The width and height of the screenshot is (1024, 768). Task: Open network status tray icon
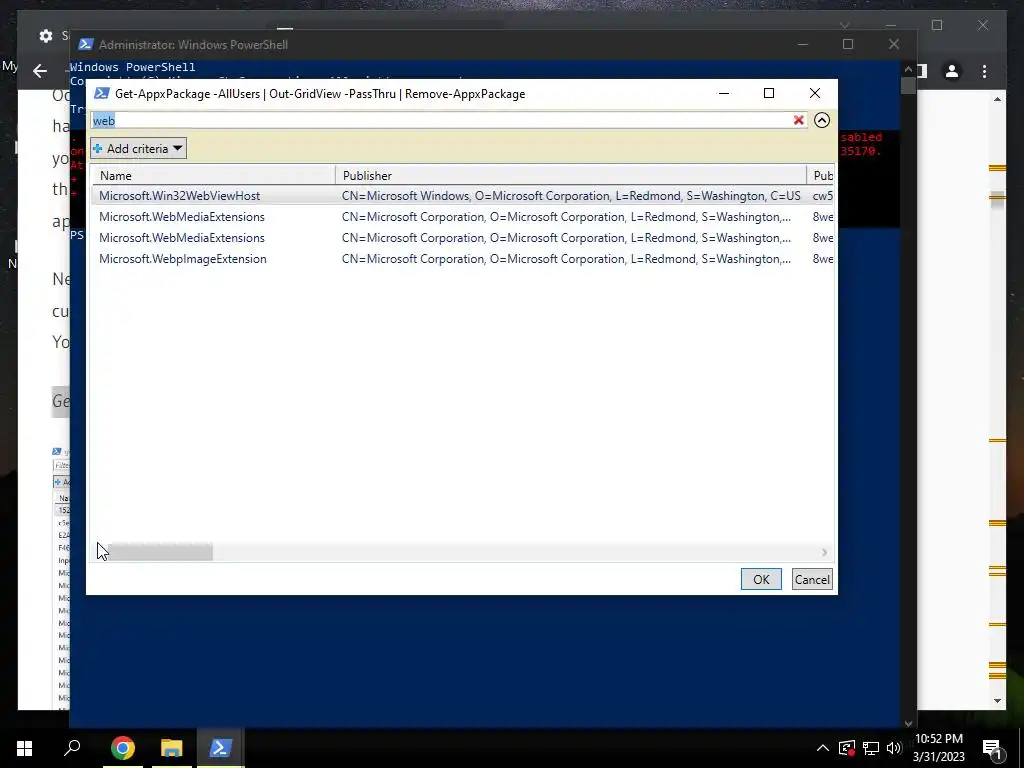tap(871, 748)
